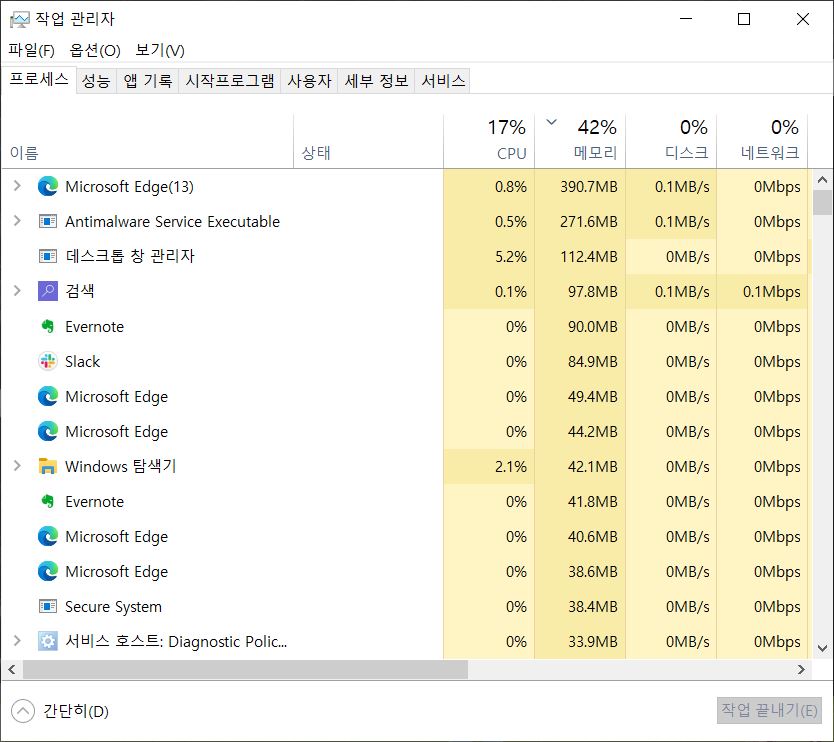Click the Microsoft Edge(13) process icon
The width and height of the screenshot is (834, 742).
(x=47, y=186)
